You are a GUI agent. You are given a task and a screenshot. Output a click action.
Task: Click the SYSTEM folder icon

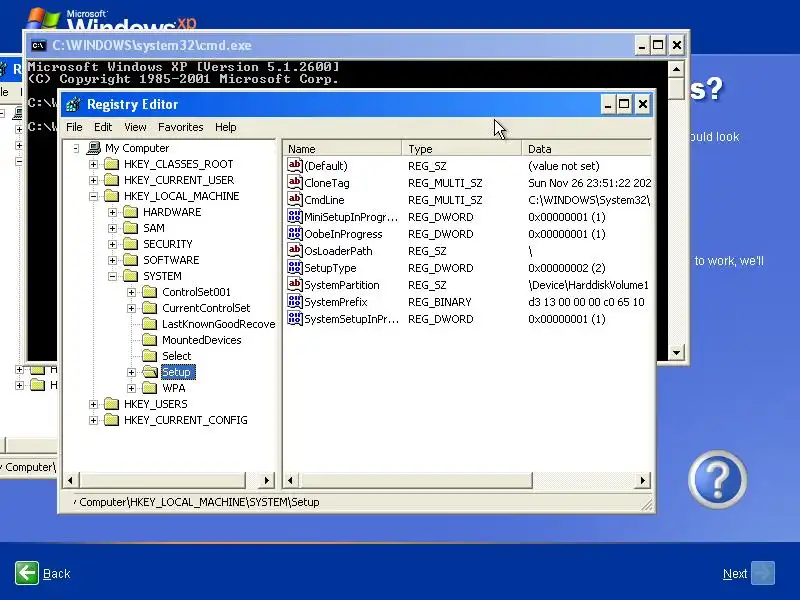click(x=131, y=276)
